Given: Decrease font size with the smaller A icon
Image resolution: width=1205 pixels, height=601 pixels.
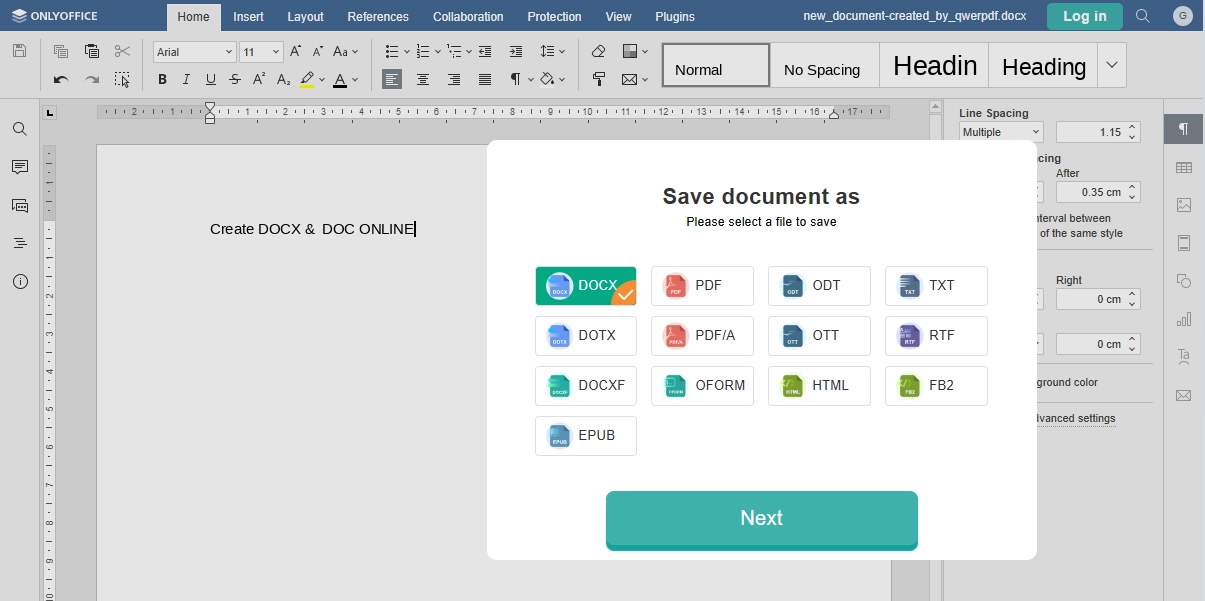Looking at the screenshot, I should click(318, 51).
